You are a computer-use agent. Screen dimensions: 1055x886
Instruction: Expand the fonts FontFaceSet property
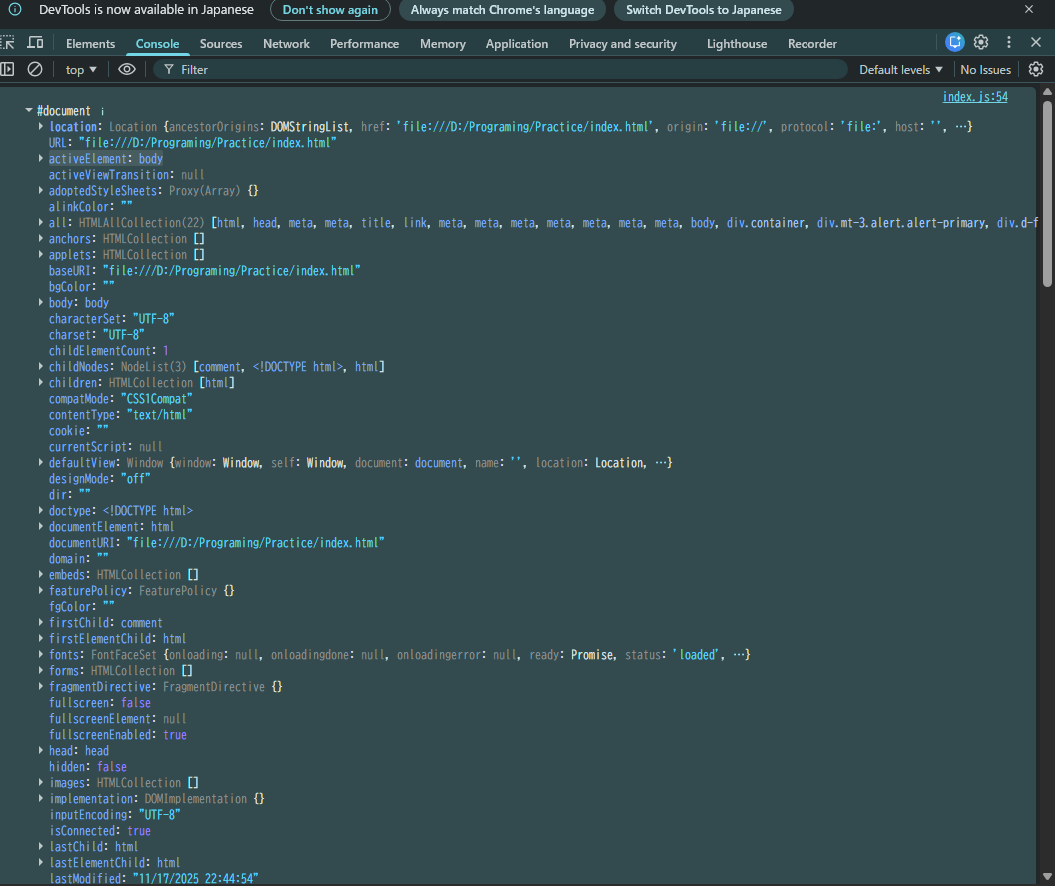click(41, 655)
